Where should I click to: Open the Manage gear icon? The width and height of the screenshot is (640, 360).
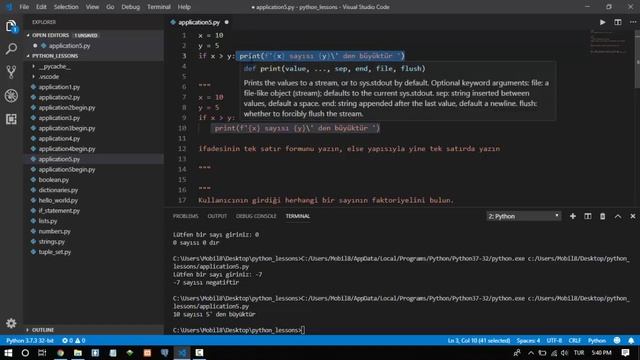[x=11, y=323]
